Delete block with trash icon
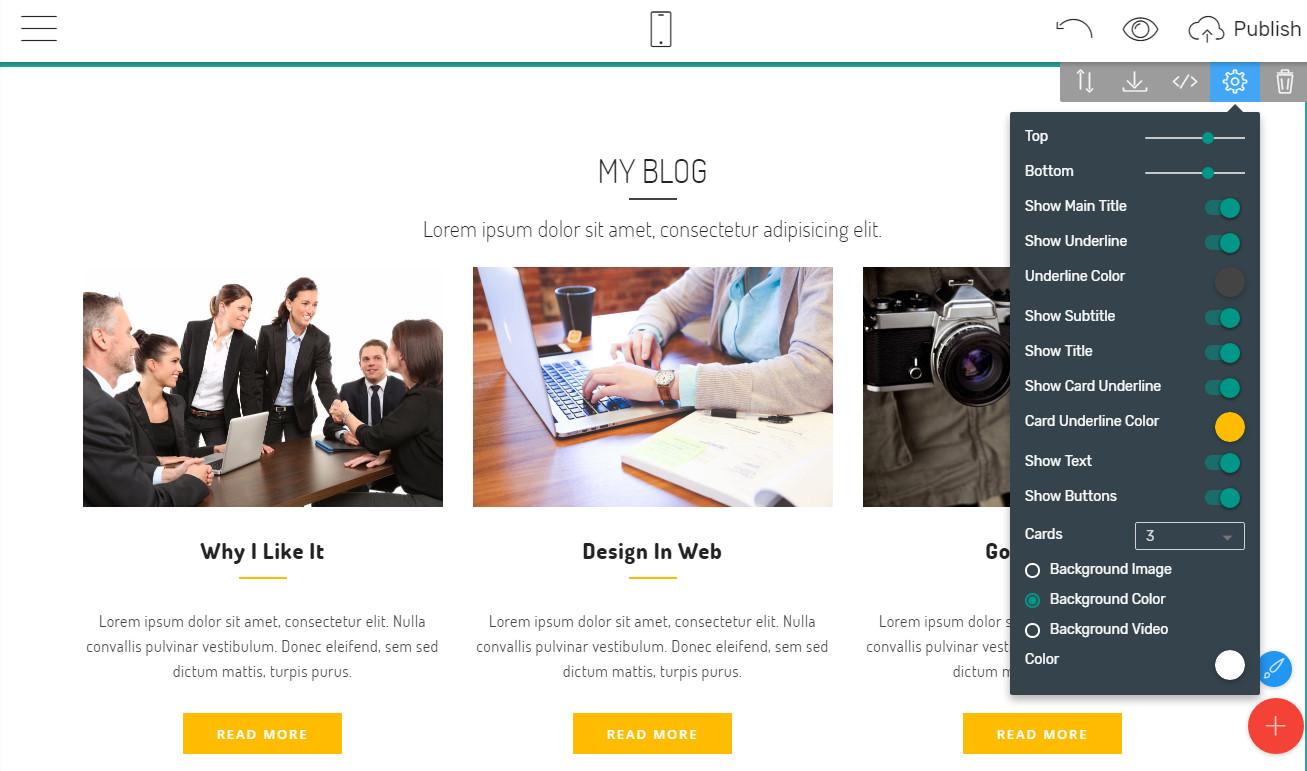 [x=1285, y=82]
